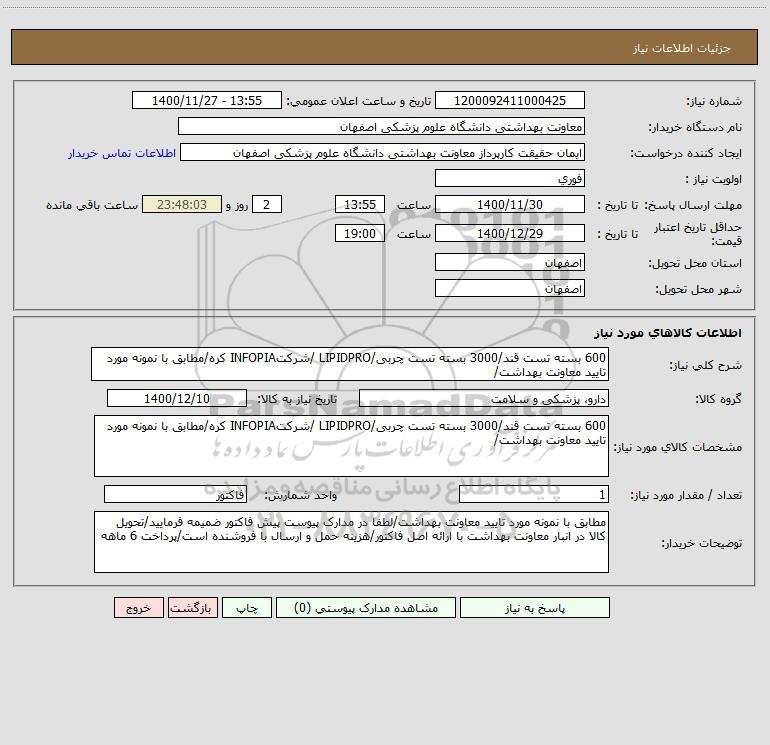This screenshot has width=770, height=745.
Task: Click the ایجاد کننده درخواست field
Action: click(383, 152)
